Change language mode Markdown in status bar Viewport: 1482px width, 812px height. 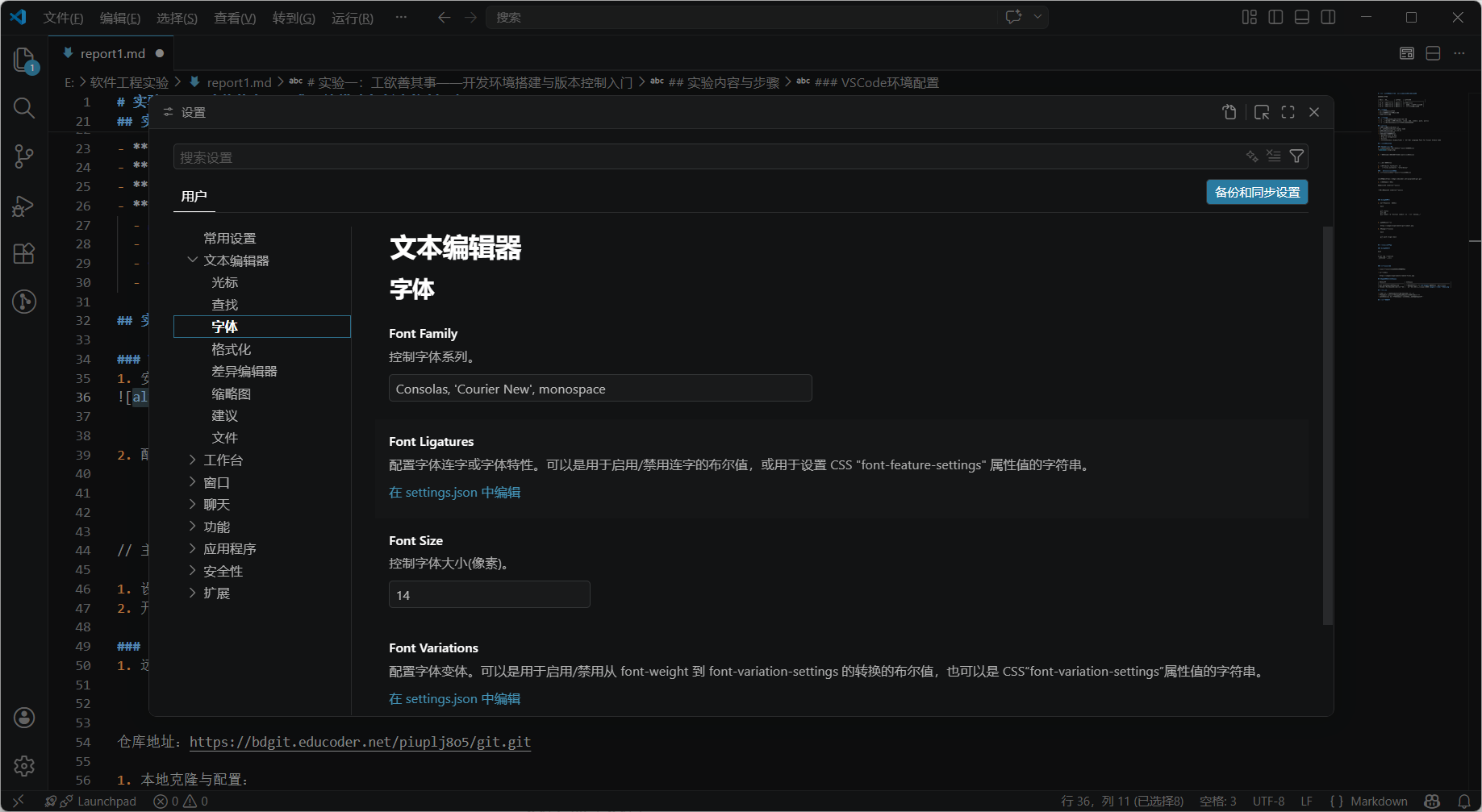1379,801
